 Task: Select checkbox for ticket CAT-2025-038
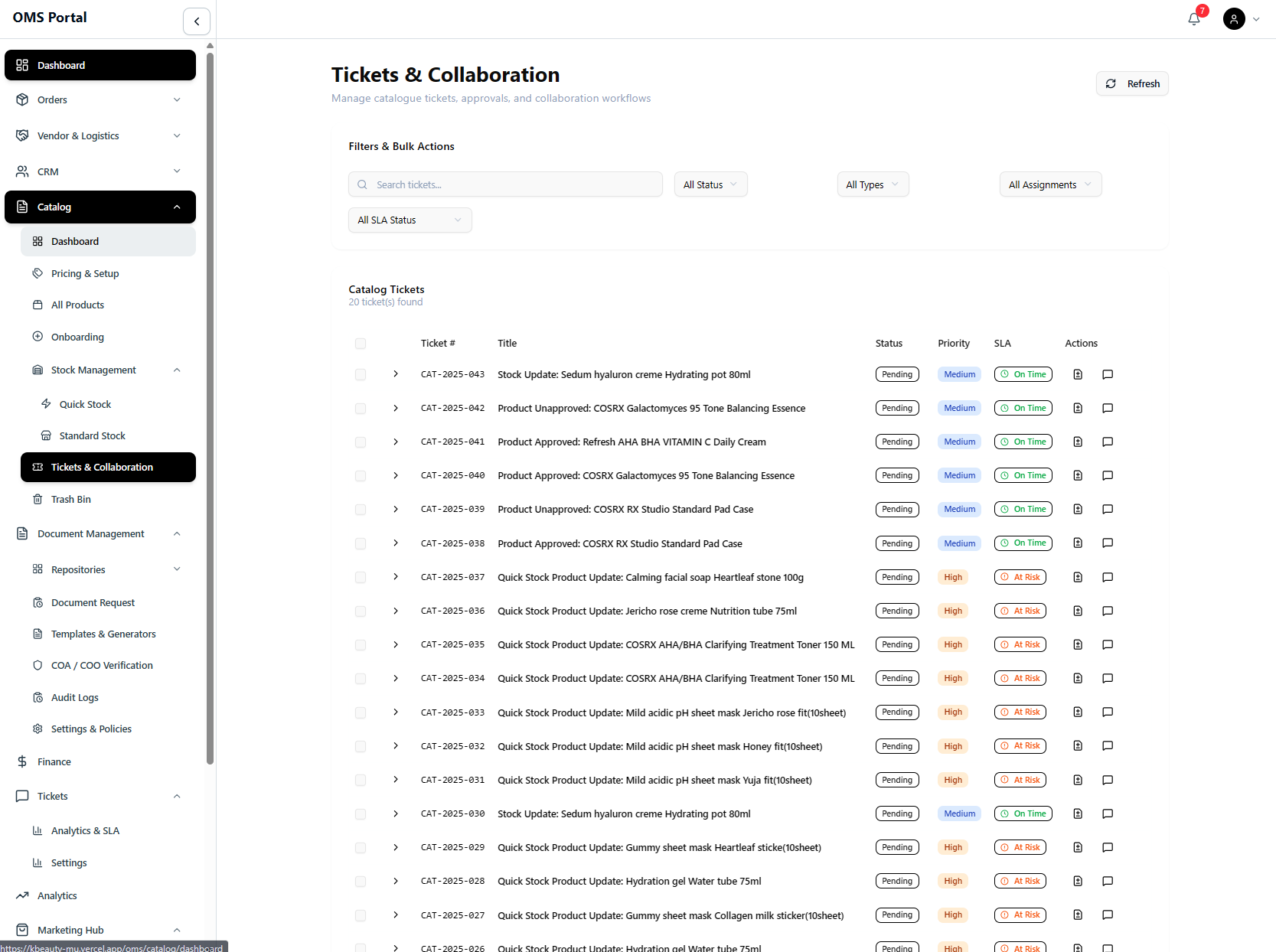coord(361,543)
